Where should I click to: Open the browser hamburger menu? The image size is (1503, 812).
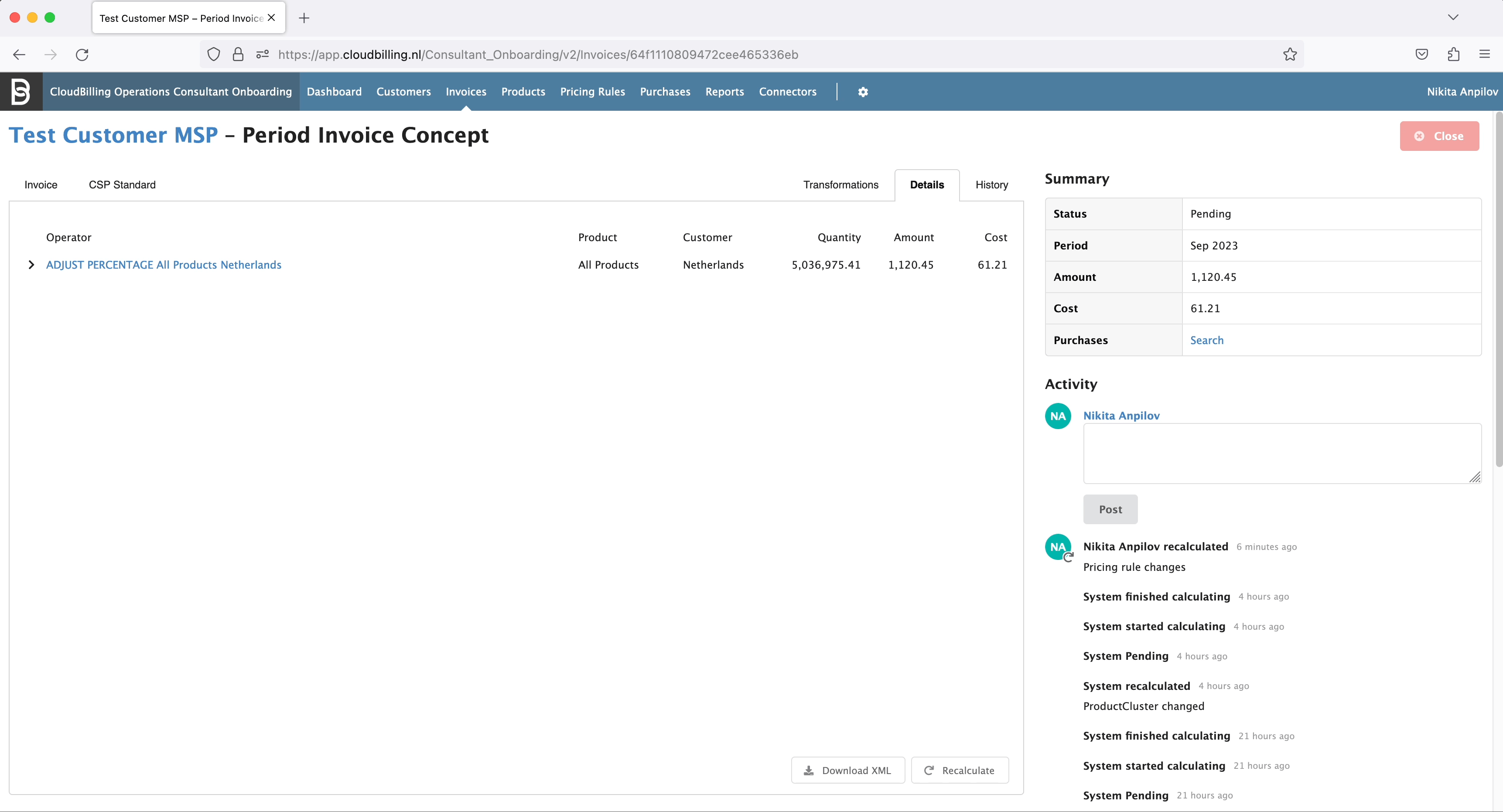1485,54
